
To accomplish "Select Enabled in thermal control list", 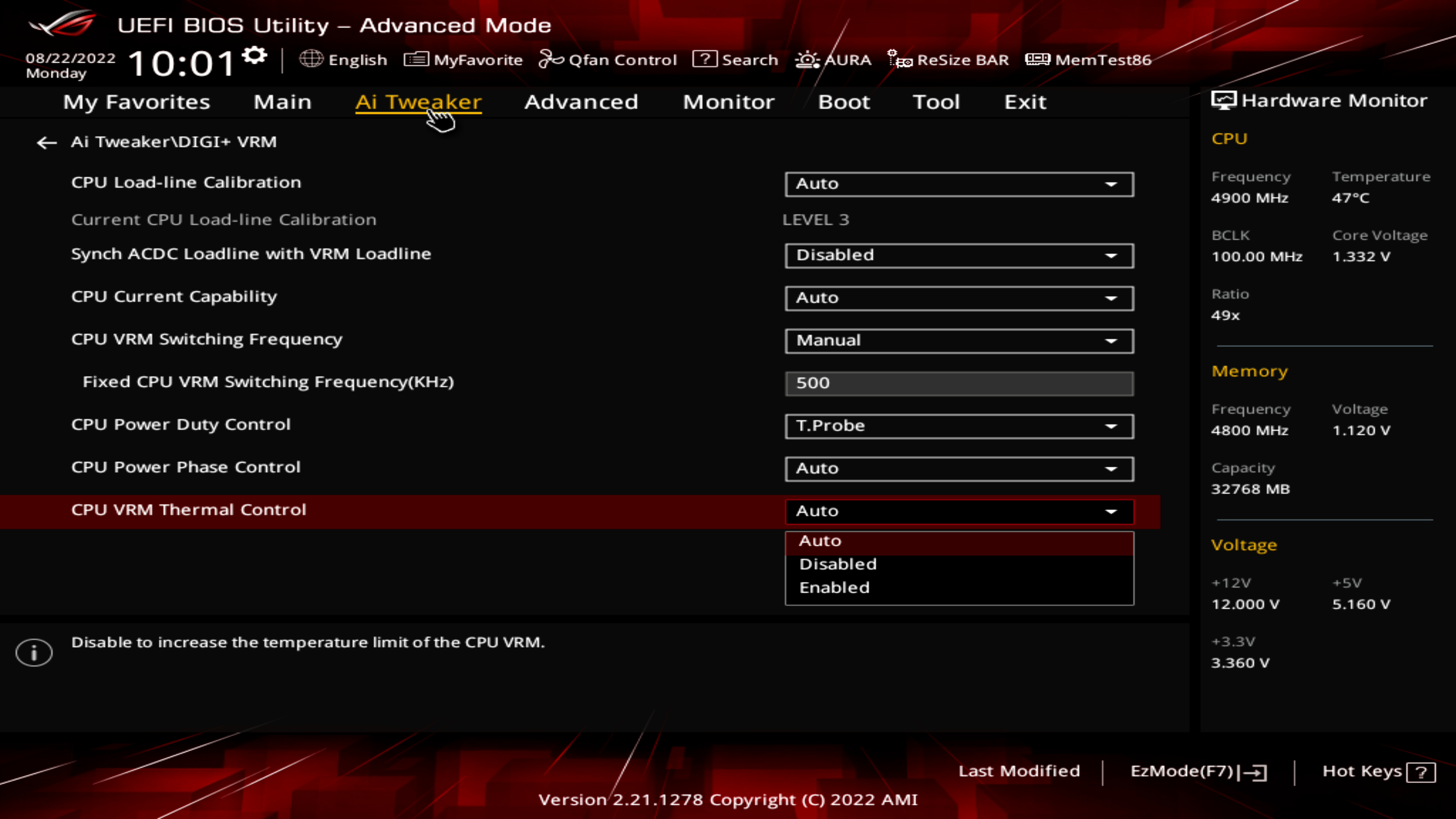I will pos(834,588).
